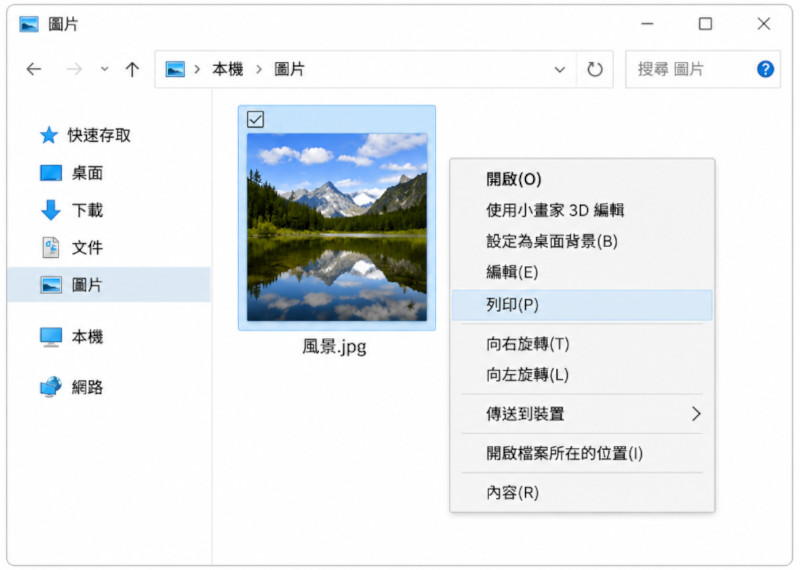
Task: Open 桌面 in sidebar
Action: (87, 173)
